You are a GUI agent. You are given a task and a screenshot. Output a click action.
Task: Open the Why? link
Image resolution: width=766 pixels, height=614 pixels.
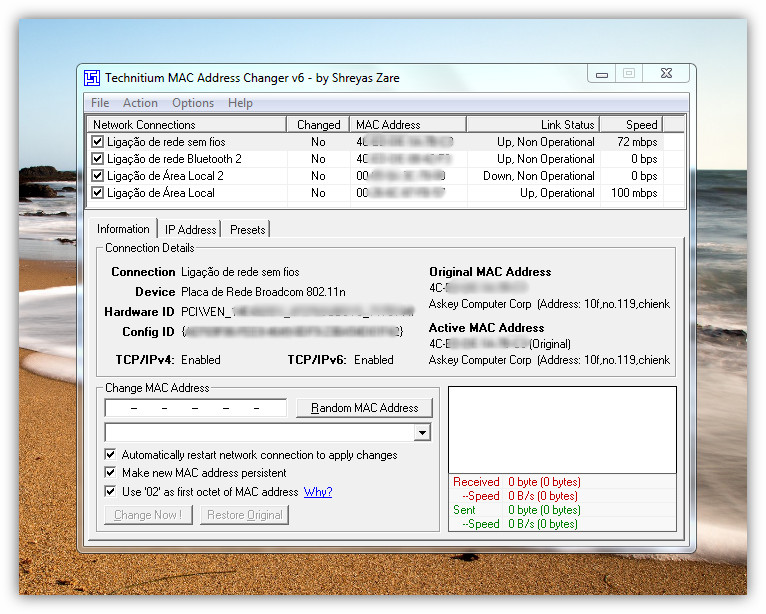318,492
